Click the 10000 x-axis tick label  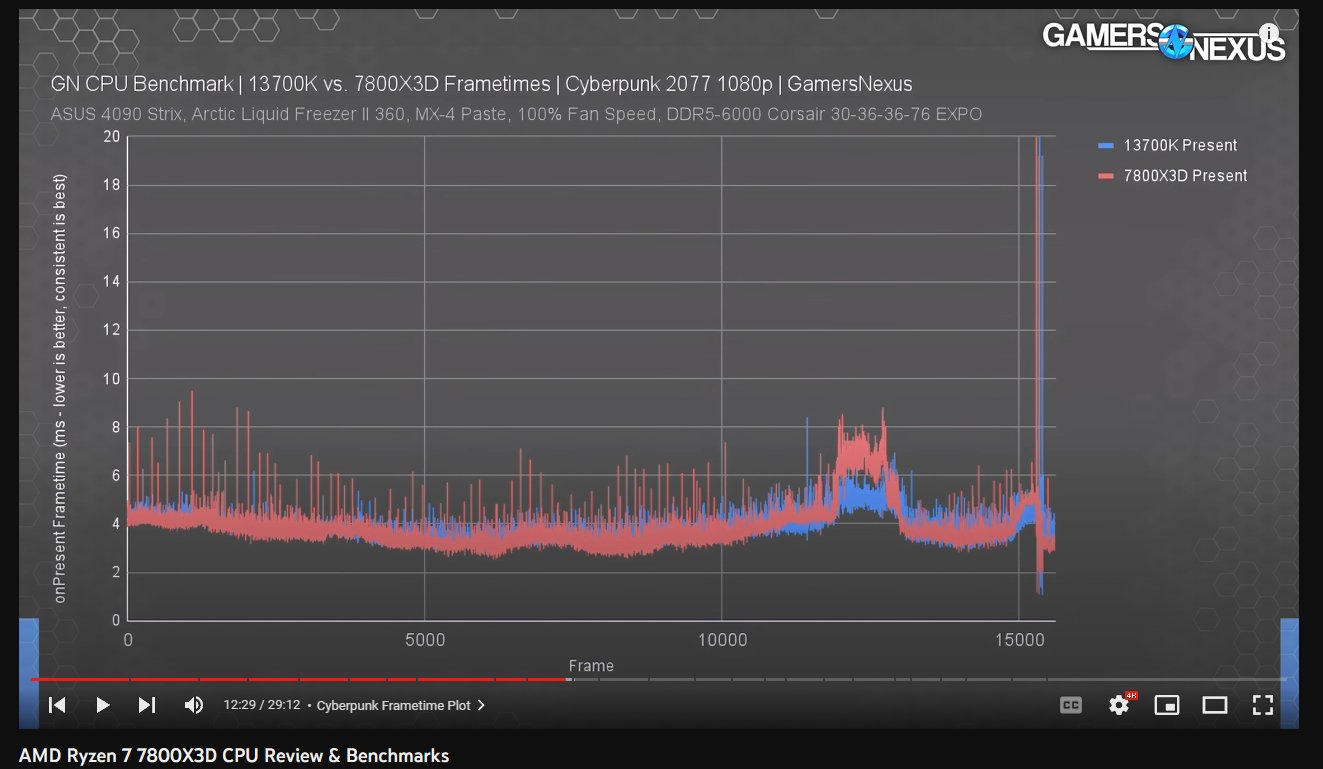[722, 640]
